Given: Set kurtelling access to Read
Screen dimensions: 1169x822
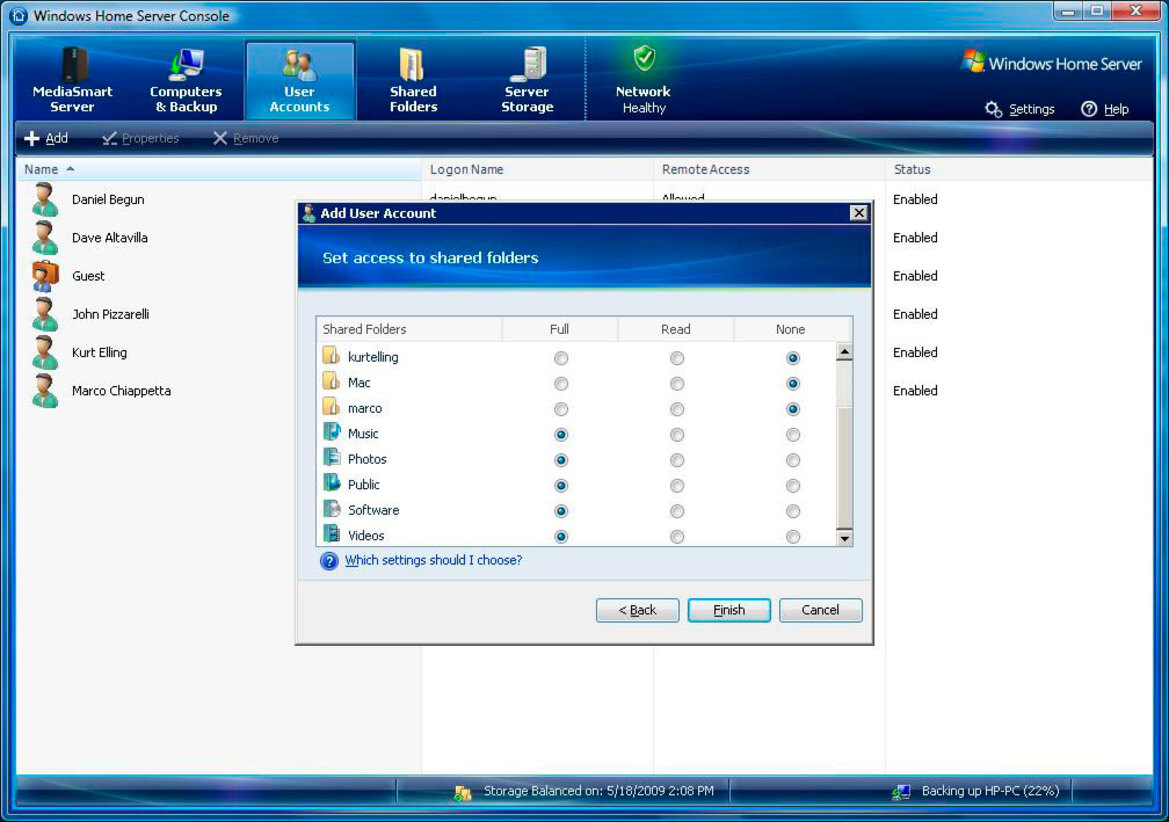Looking at the screenshot, I should 677,358.
